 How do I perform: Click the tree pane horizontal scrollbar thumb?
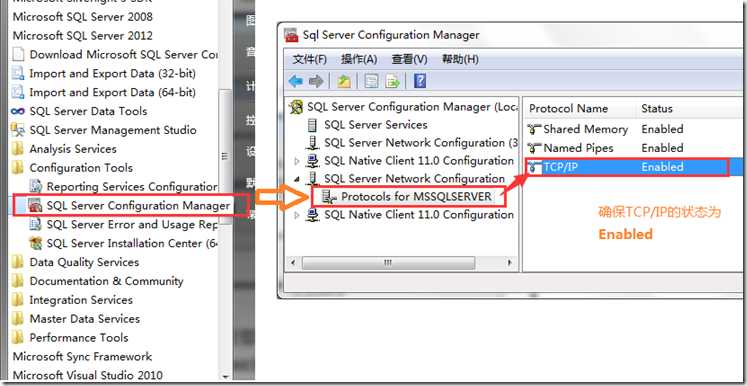388,263
